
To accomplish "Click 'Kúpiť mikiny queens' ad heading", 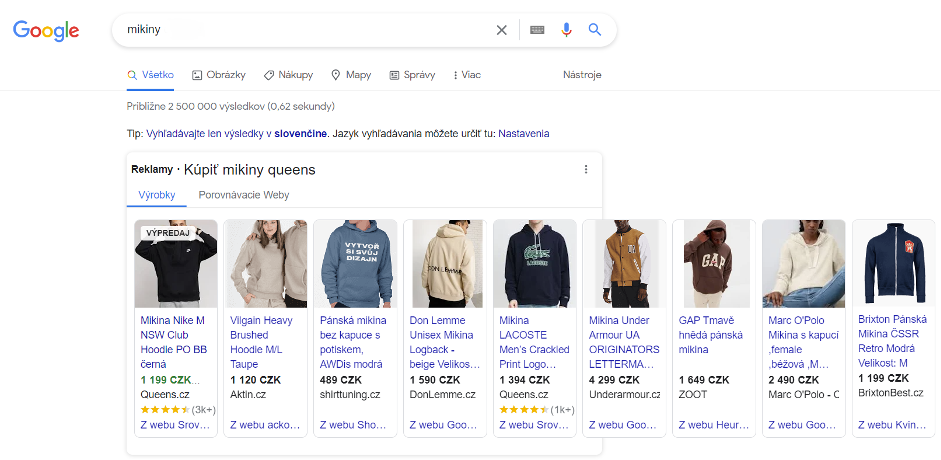I will point(249,170).
